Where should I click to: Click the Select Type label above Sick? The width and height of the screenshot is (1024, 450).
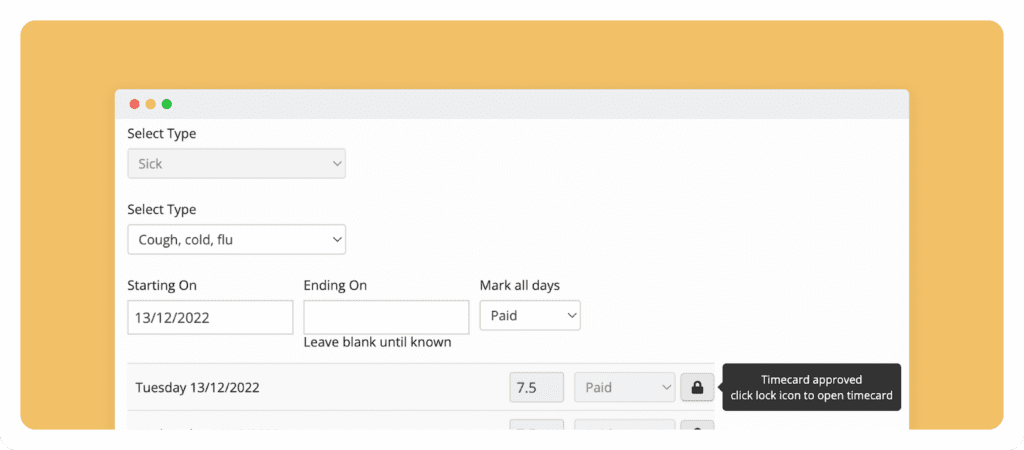[x=161, y=134]
